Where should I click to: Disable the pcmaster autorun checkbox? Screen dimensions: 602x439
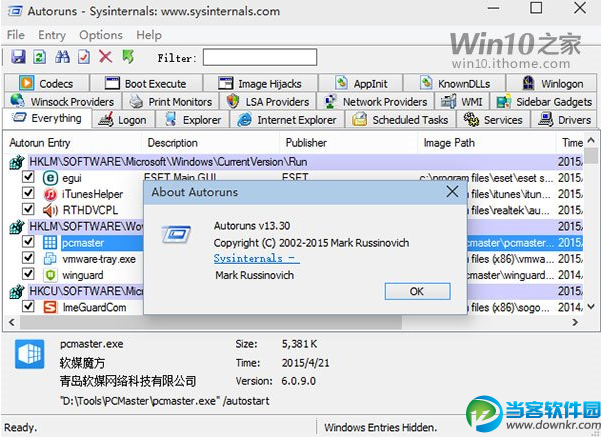coord(28,242)
